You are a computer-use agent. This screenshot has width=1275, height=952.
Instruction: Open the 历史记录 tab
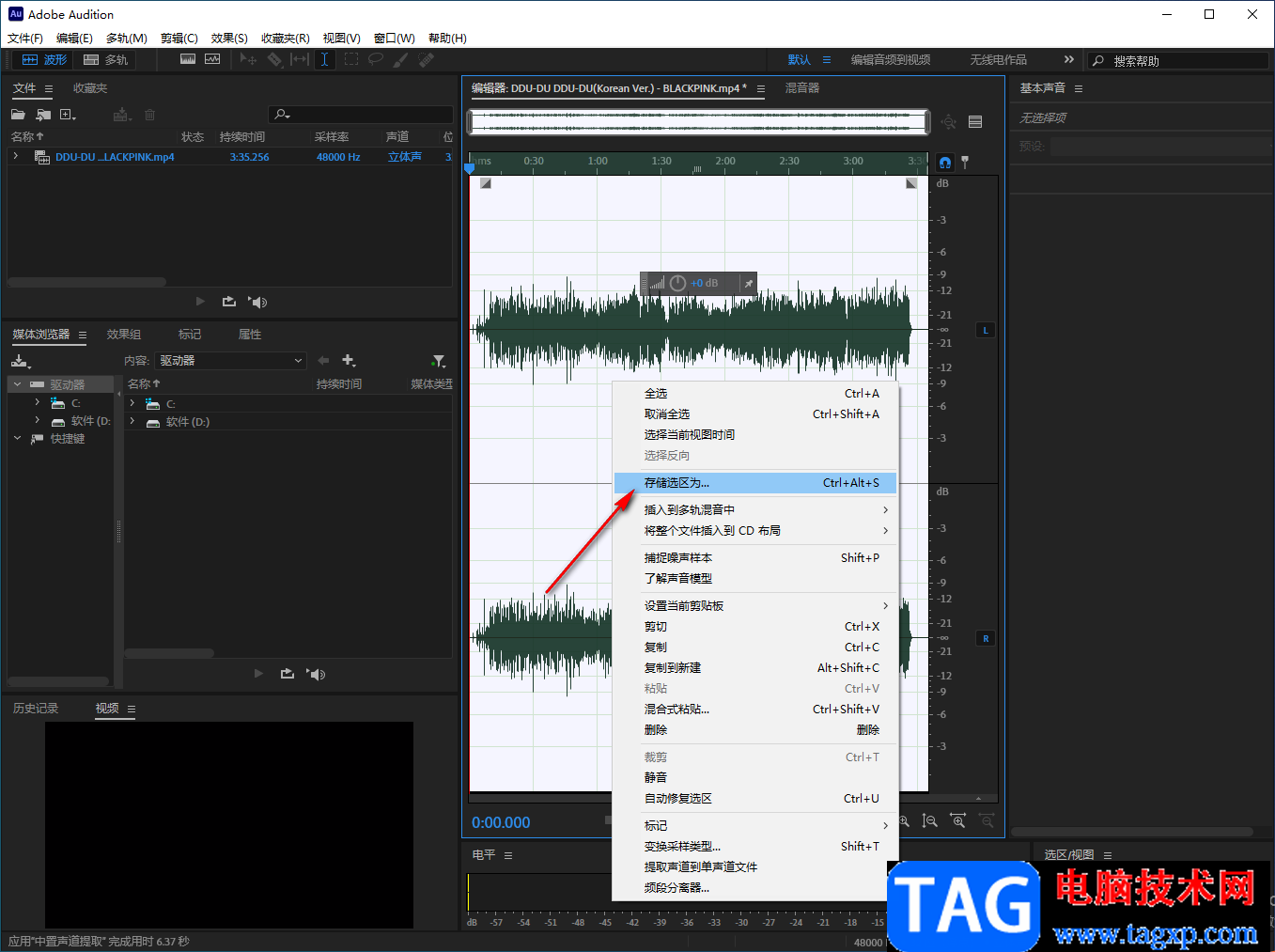coord(36,709)
